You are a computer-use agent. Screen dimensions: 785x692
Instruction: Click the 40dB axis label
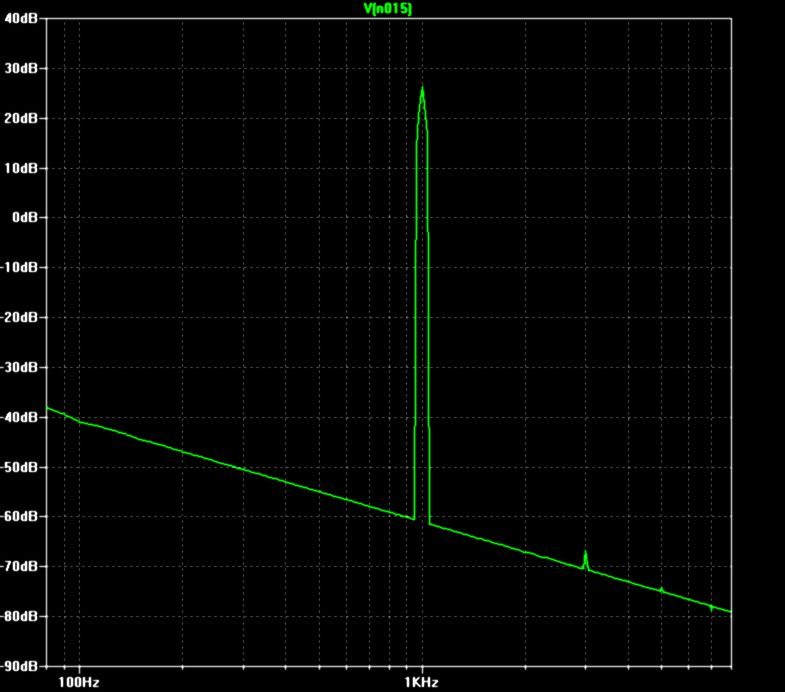click(21, 19)
